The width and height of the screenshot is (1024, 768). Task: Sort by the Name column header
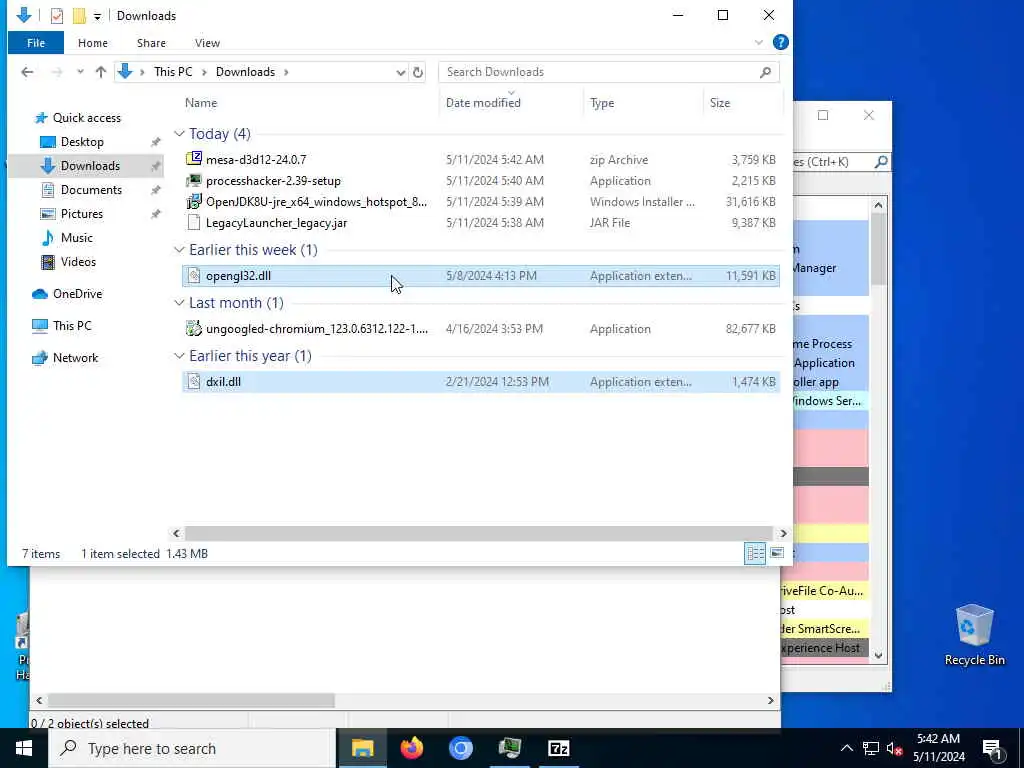(x=201, y=103)
